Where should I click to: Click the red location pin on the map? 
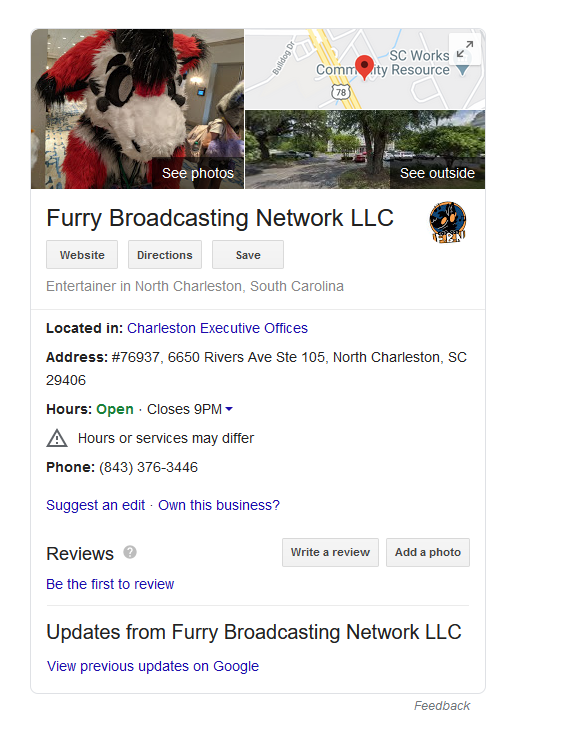point(364,67)
